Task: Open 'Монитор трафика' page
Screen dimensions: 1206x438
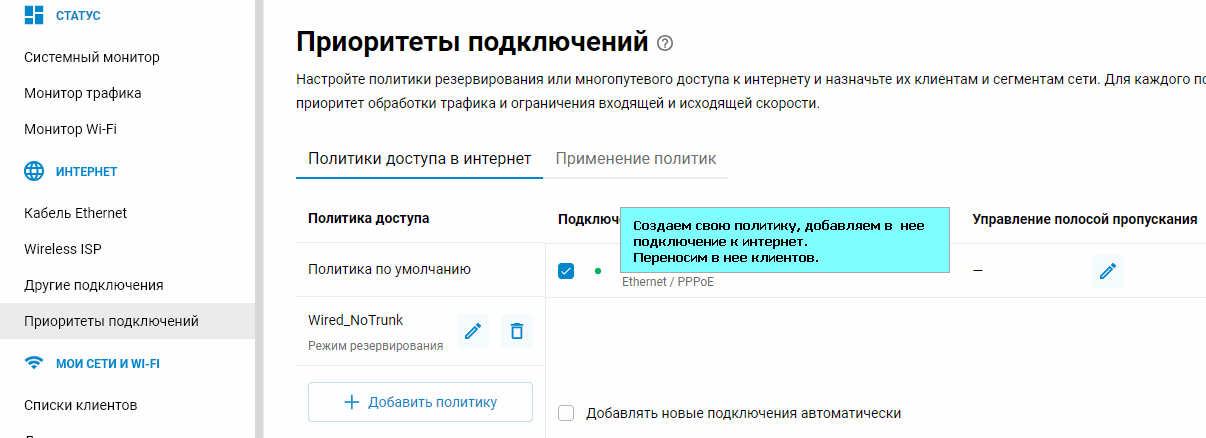Action: [83, 93]
